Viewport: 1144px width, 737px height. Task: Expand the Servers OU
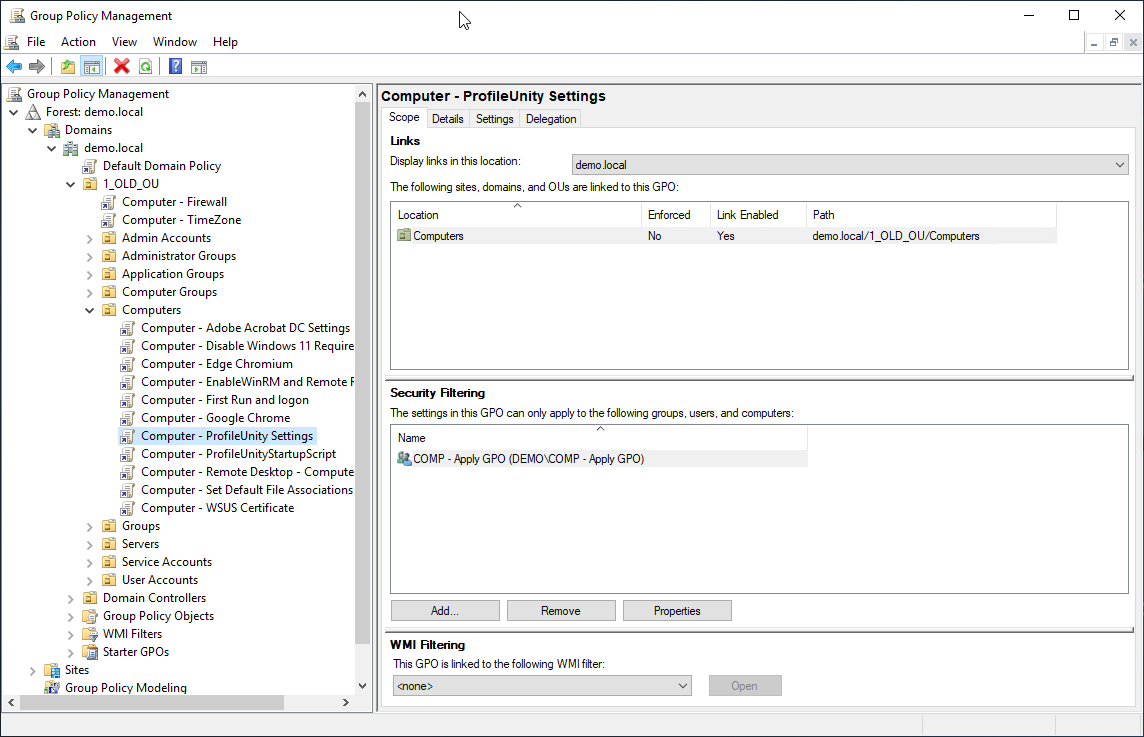tap(90, 544)
